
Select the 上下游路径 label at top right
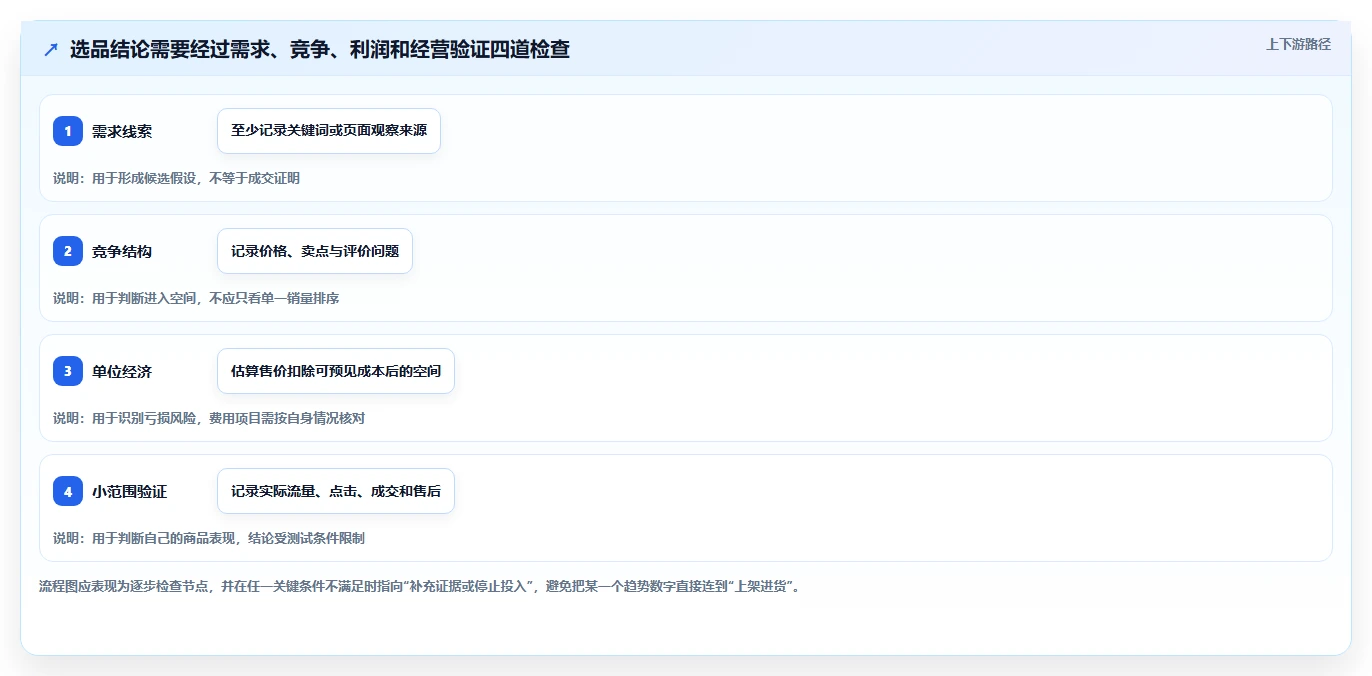1298,44
